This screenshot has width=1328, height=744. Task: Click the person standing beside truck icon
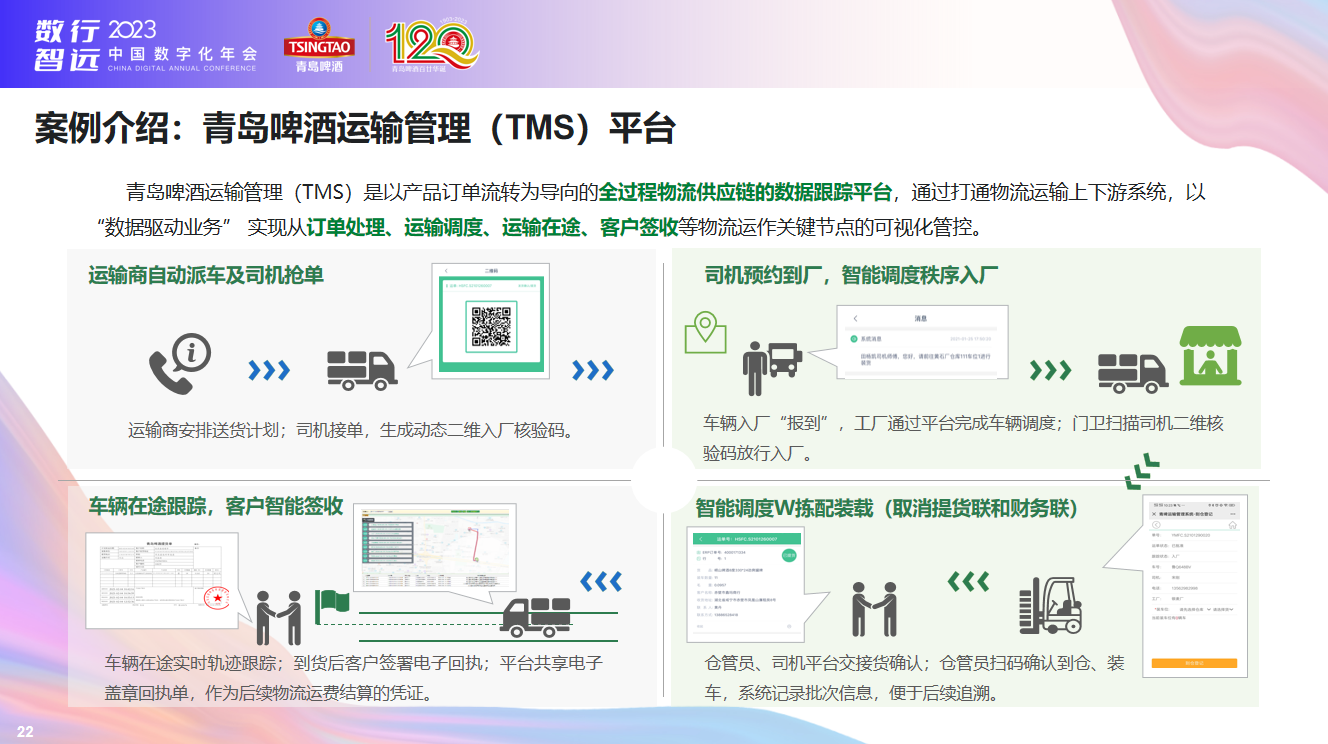pyautogui.click(x=772, y=368)
